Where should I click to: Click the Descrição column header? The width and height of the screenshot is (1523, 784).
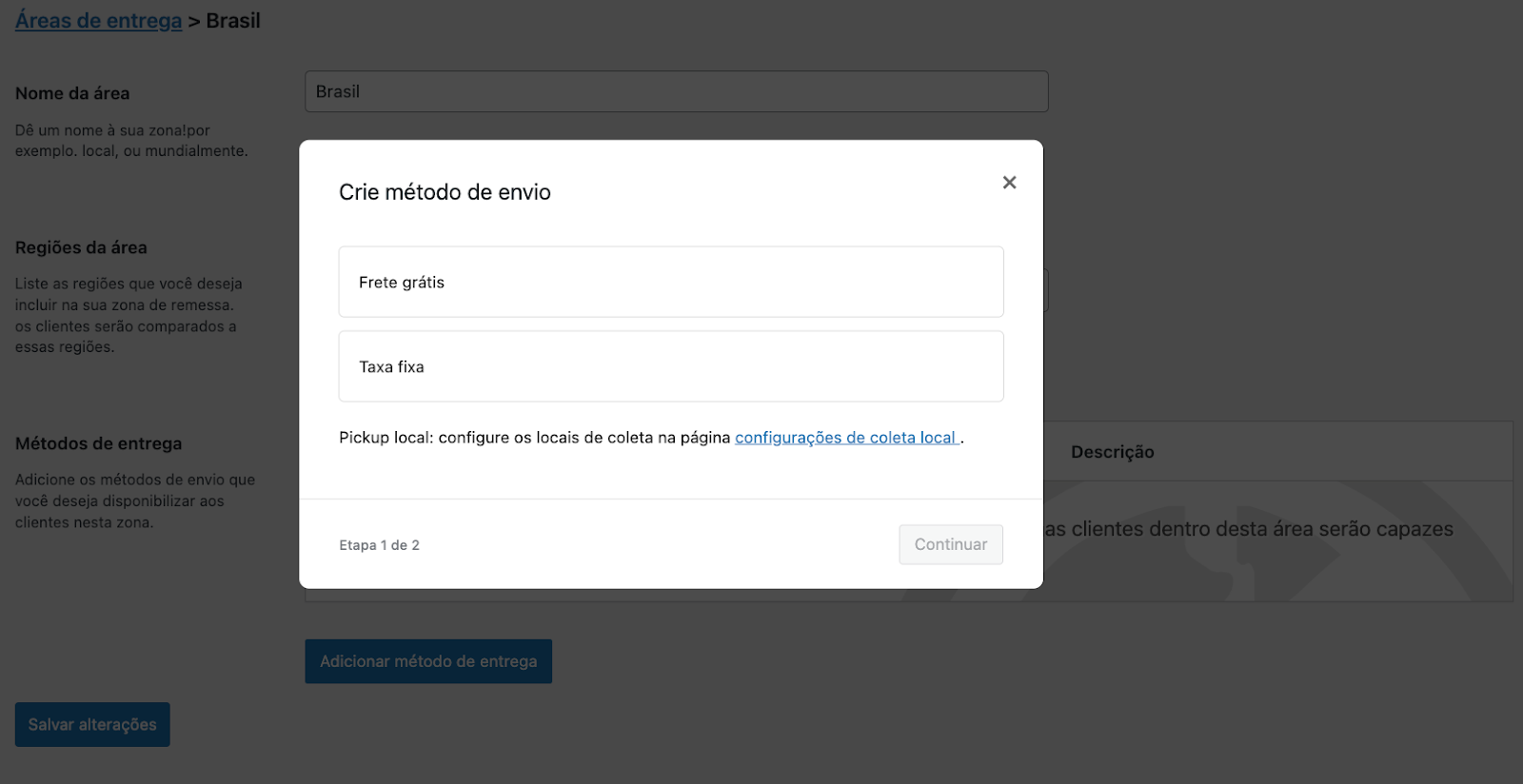coord(1112,452)
